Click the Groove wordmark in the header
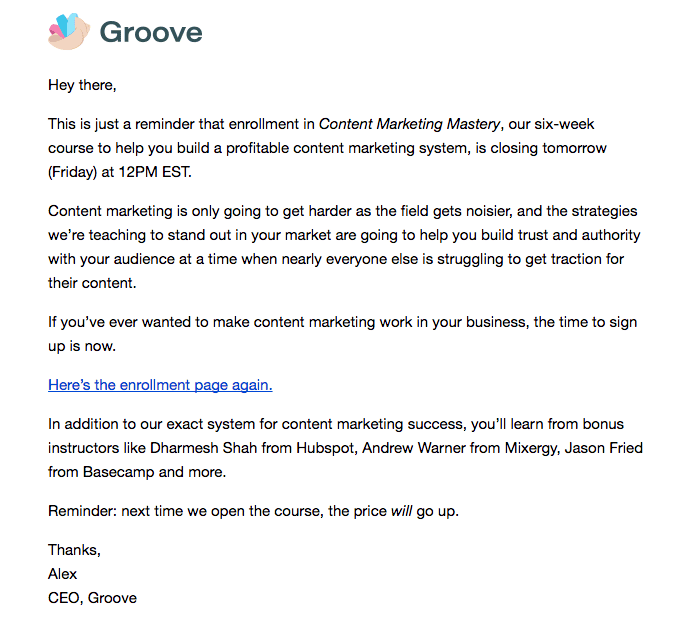 click(x=151, y=32)
